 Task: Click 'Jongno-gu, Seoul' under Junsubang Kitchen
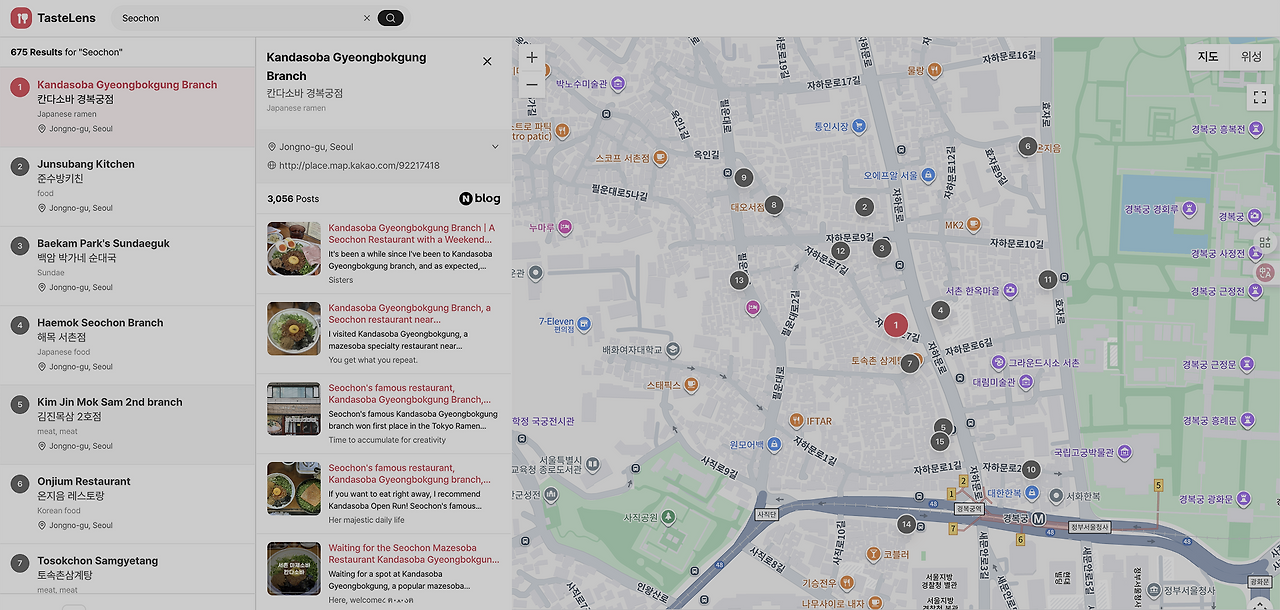click(81, 208)
